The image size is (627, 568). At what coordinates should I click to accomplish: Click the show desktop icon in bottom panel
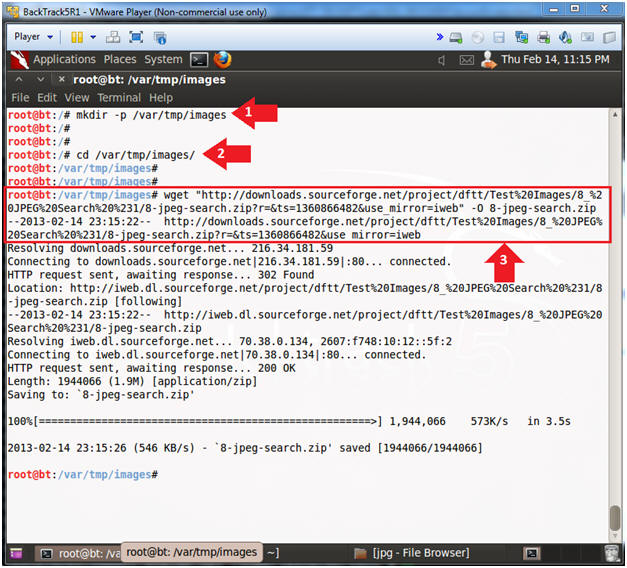pos(16,554)
